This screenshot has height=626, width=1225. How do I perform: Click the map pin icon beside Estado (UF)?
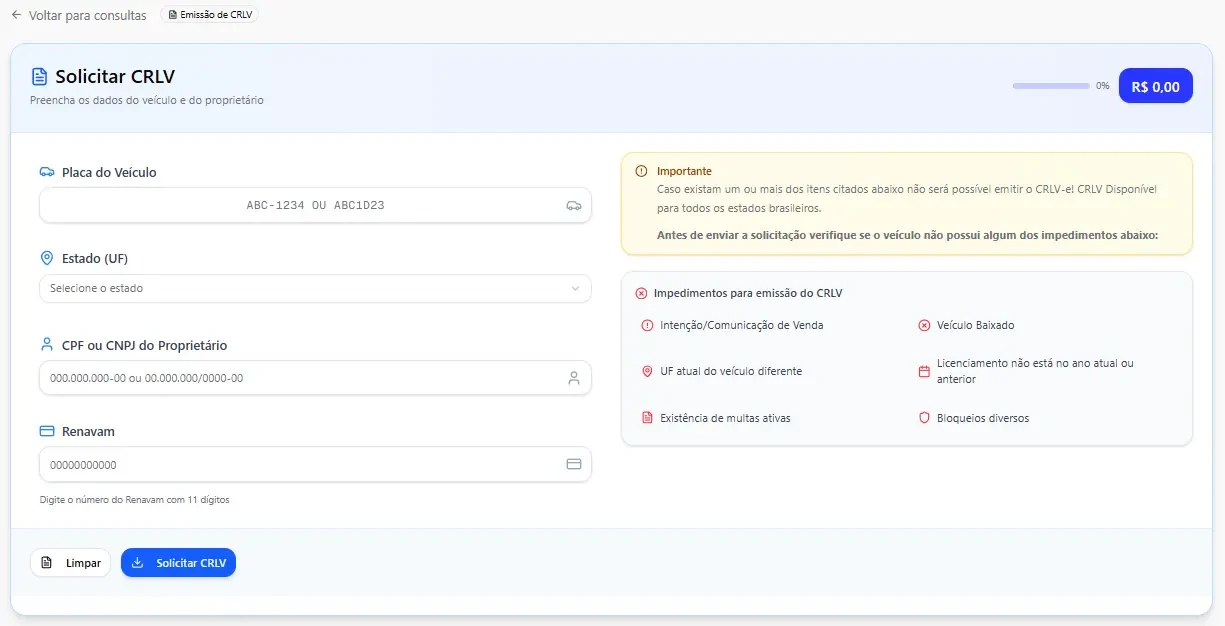46,258
